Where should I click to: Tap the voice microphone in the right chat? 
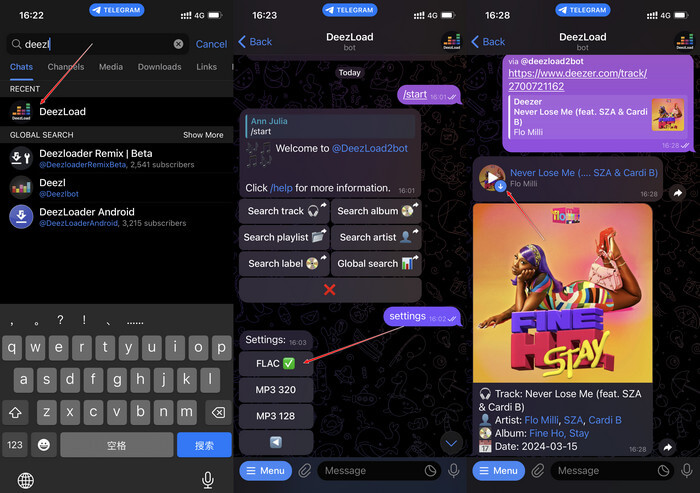(x=687, y=471)
